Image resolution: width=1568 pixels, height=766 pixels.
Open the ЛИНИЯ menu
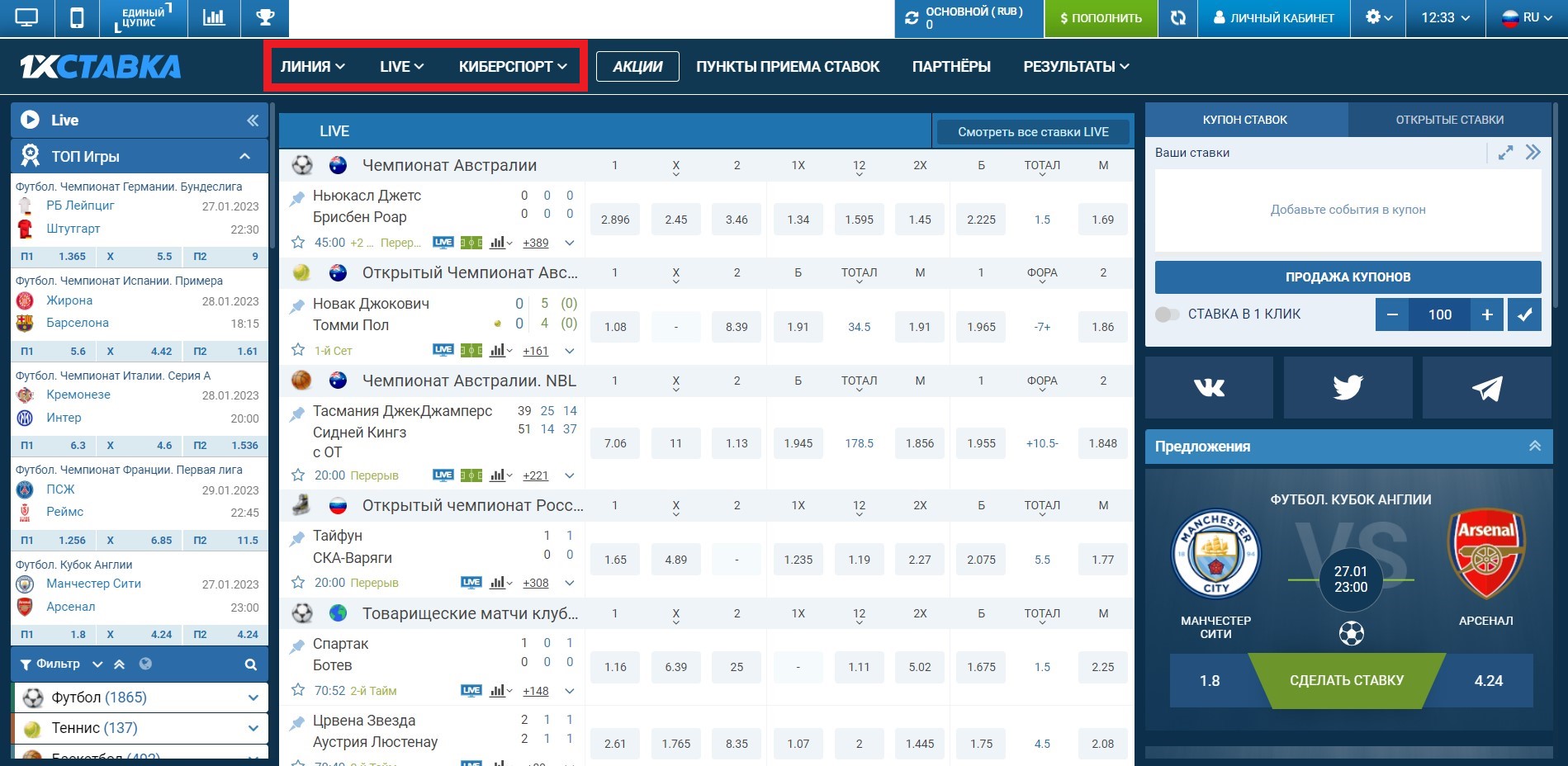(312, 67)
